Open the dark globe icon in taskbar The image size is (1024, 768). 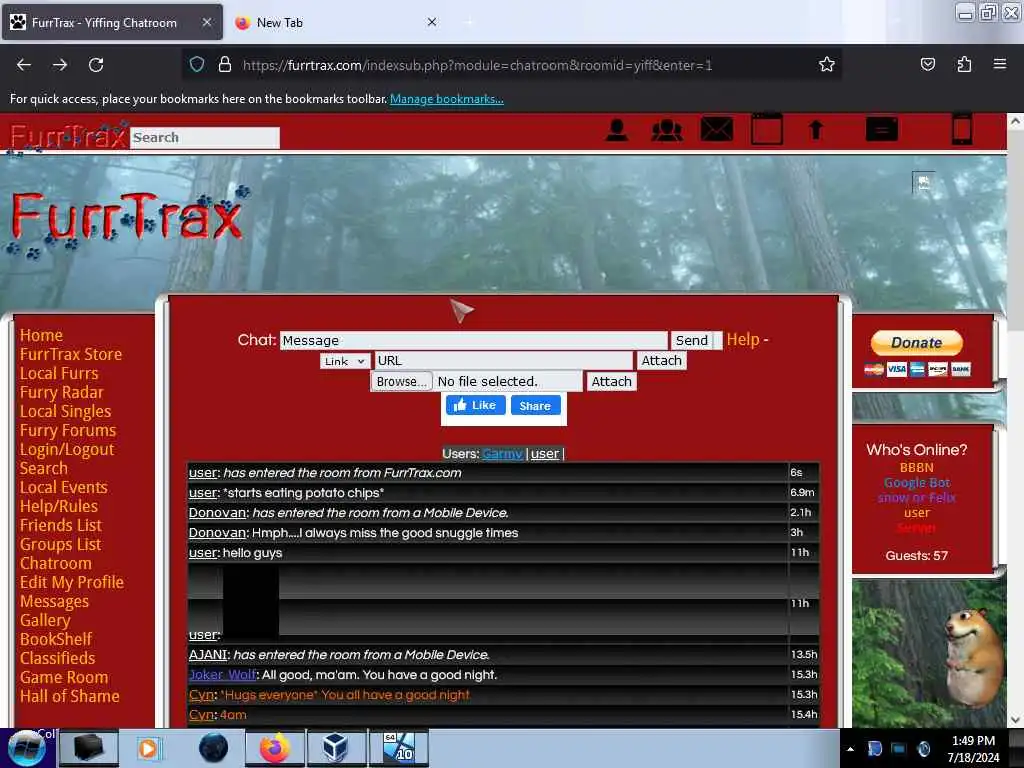214,748
